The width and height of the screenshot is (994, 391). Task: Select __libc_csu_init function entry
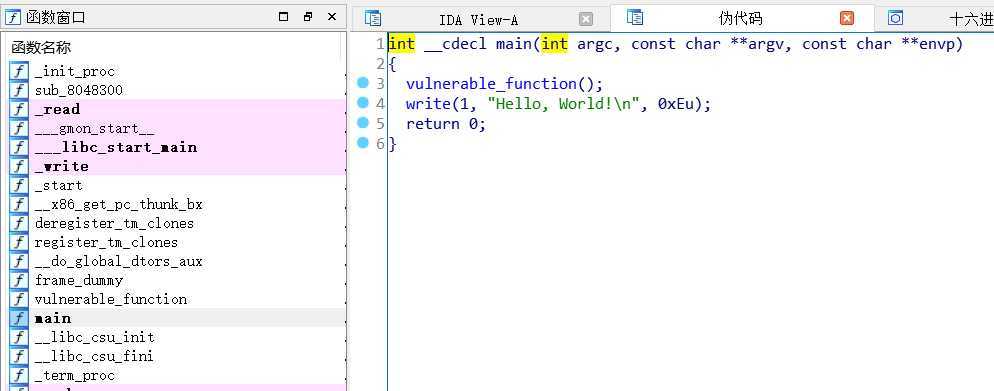click(178, 337)
